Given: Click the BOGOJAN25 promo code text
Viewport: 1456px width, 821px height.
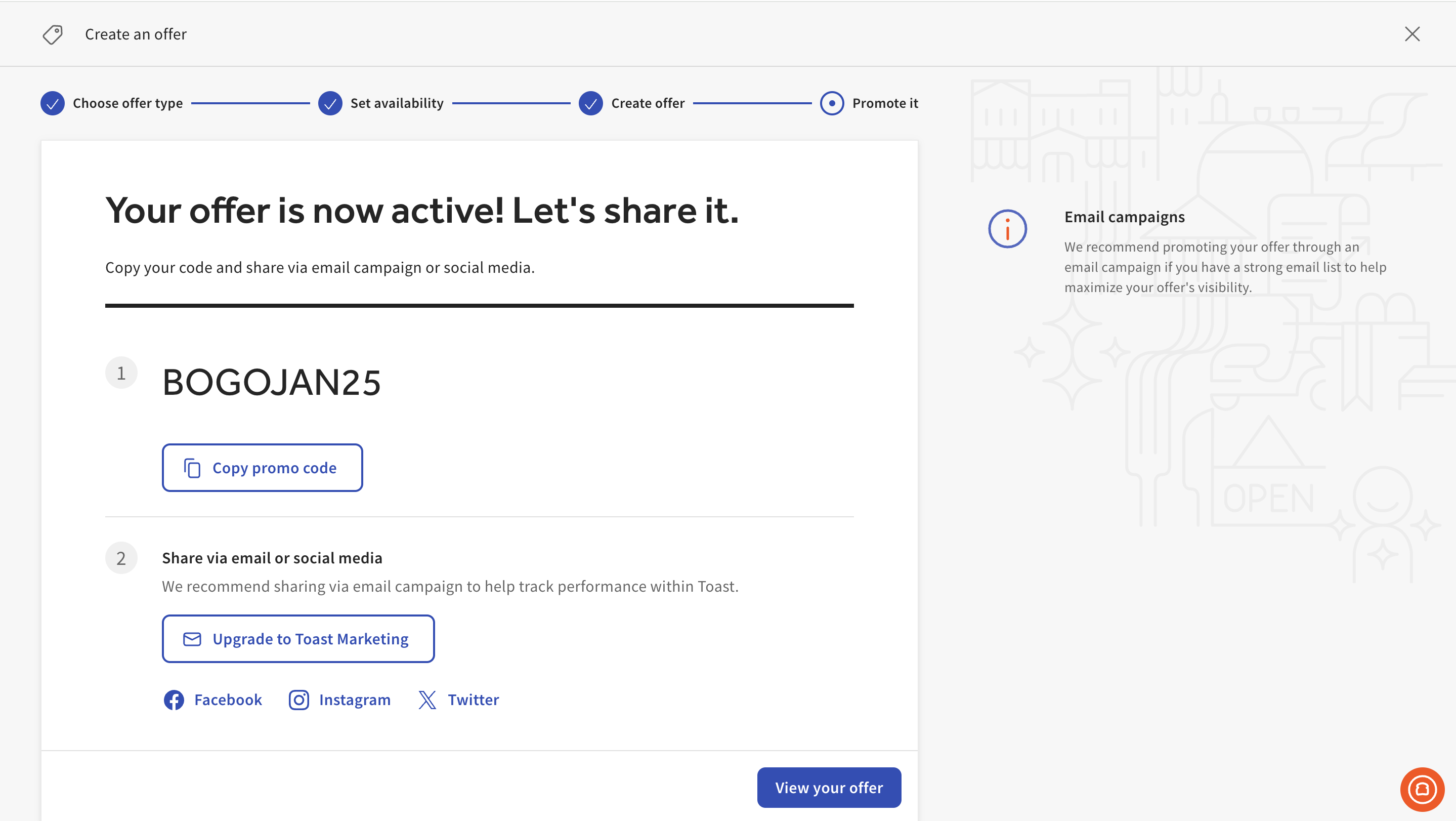Looking at the screenshot, I should click(271, 383).
